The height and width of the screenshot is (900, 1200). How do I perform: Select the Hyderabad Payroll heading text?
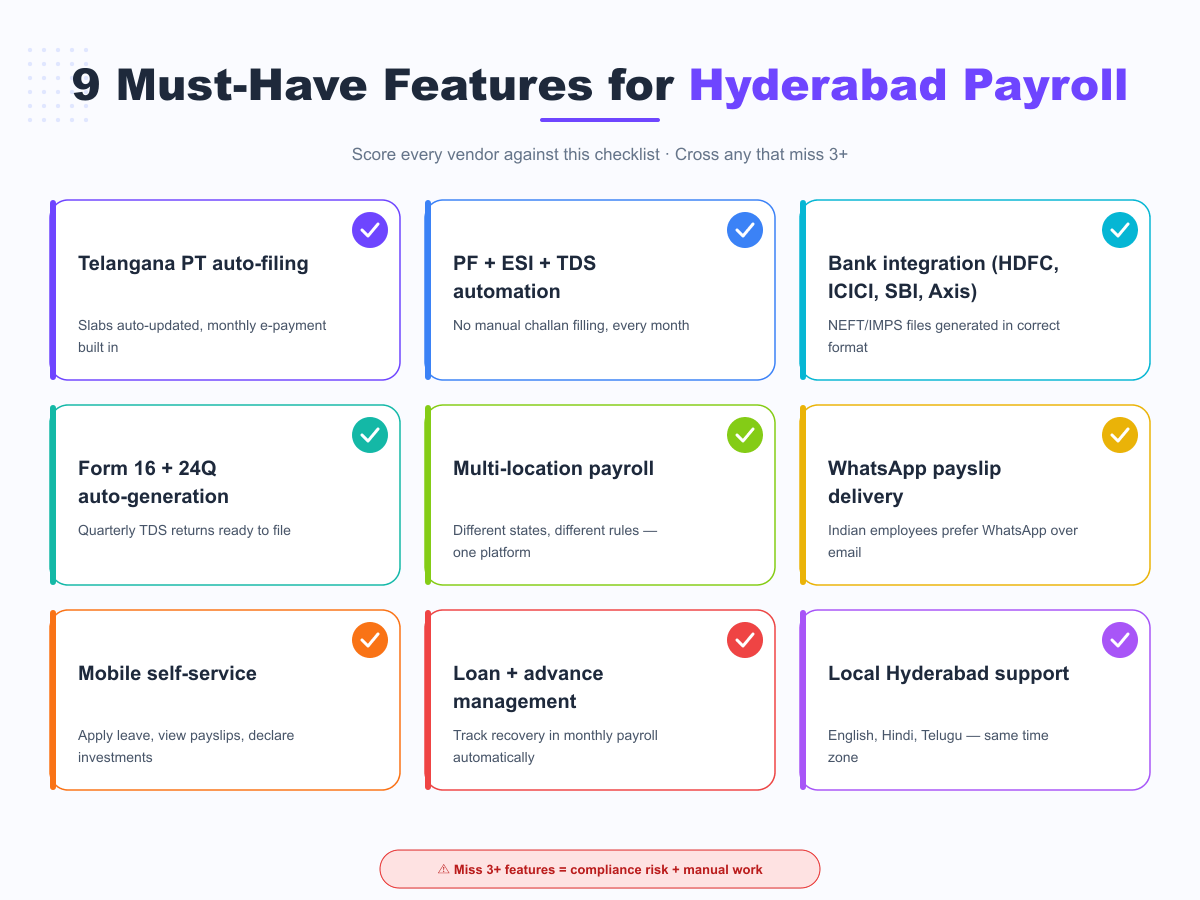[x=908, y=86]
